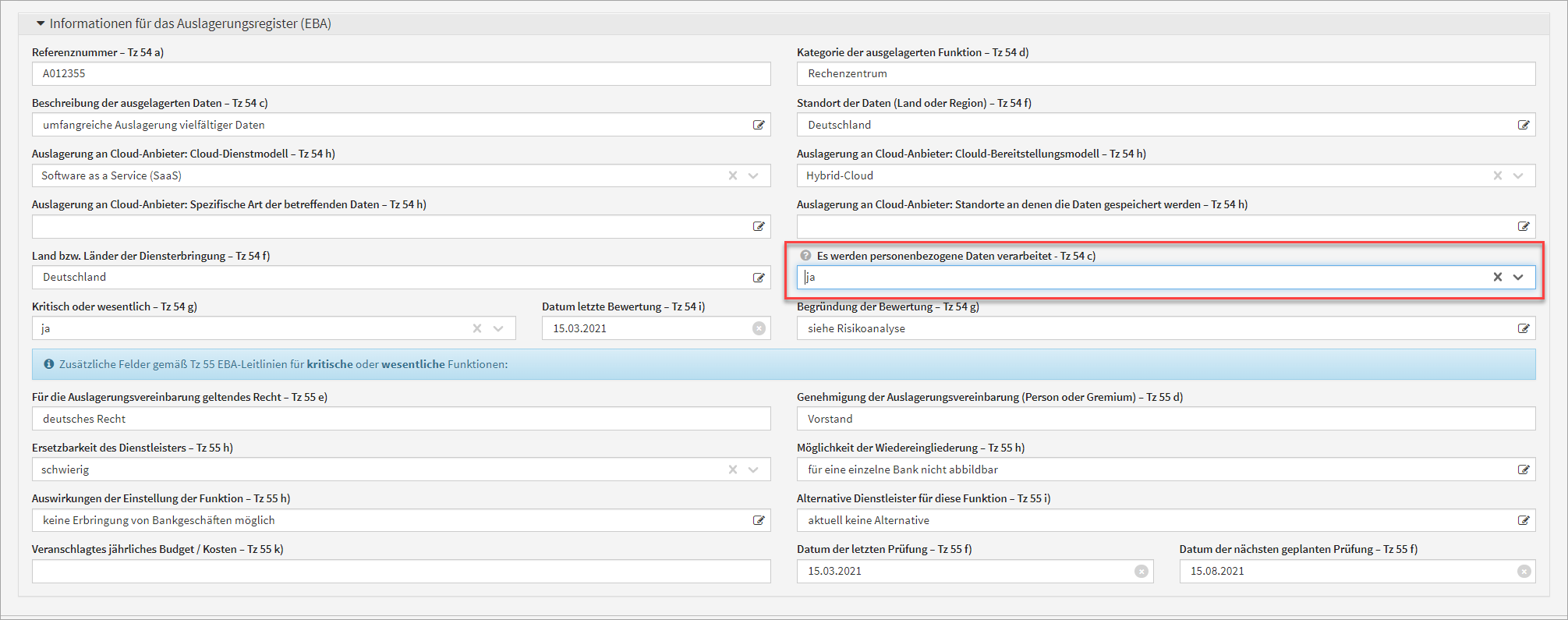Open editor for Auswirkungen der Einstellung field
The image size is (1568, 620).
point(758,520)
